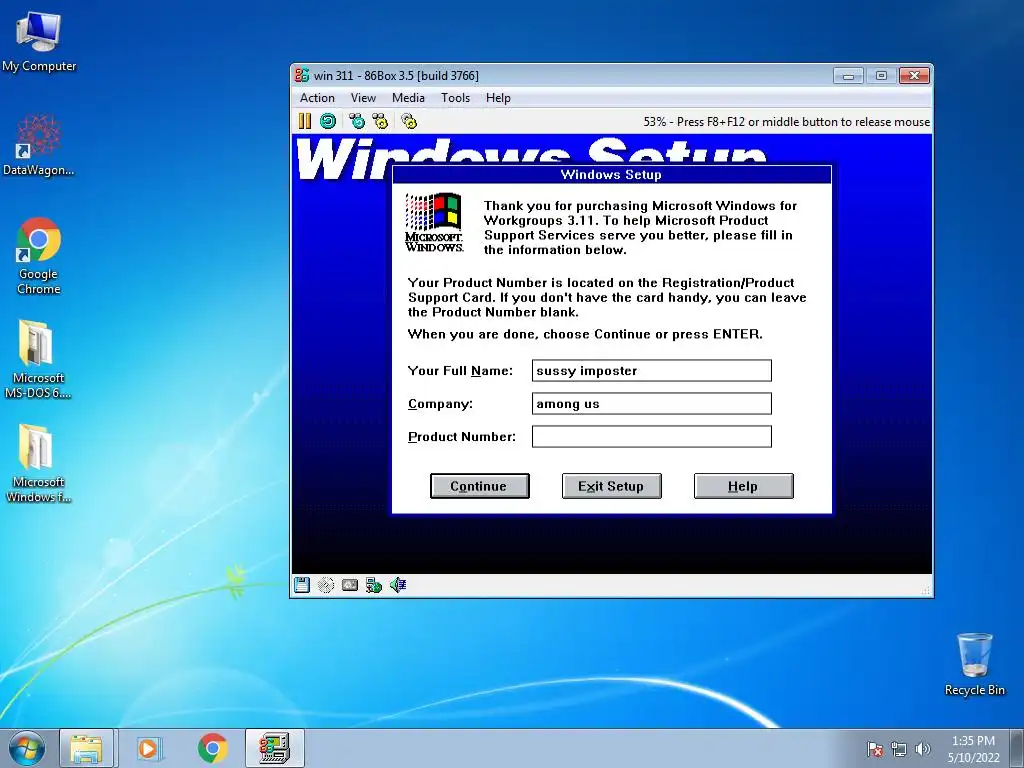Open the Action menu
This screenshot has width=1024, height=768.
click(317, 98)
